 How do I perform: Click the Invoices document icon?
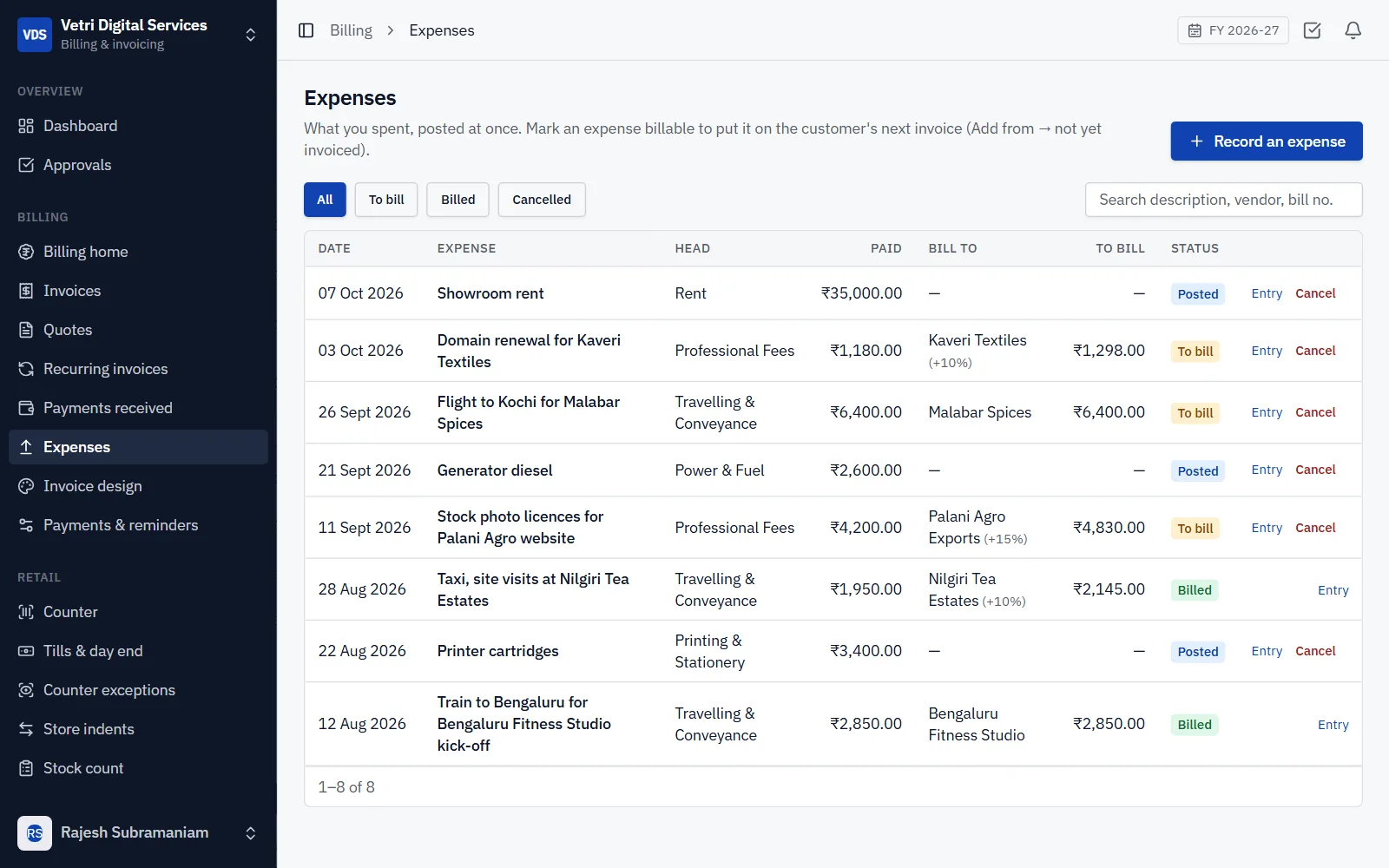pyautogui.click(x=26, y=291)
